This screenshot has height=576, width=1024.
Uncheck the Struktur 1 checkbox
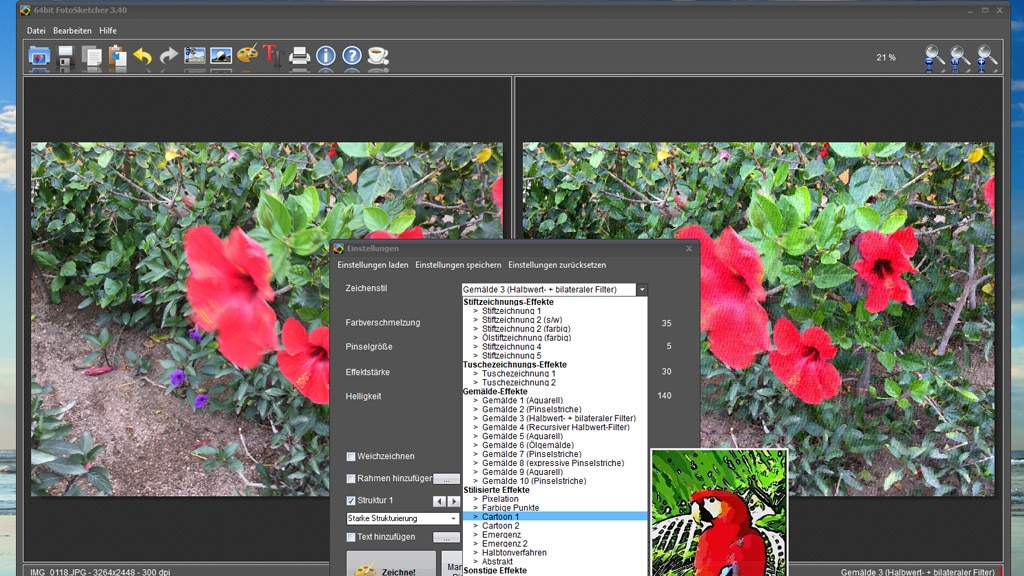click(351, 500)
